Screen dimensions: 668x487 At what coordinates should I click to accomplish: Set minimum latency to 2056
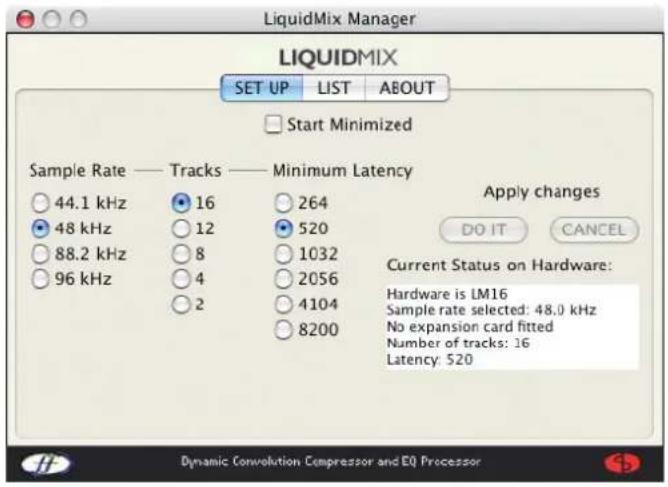284,279
